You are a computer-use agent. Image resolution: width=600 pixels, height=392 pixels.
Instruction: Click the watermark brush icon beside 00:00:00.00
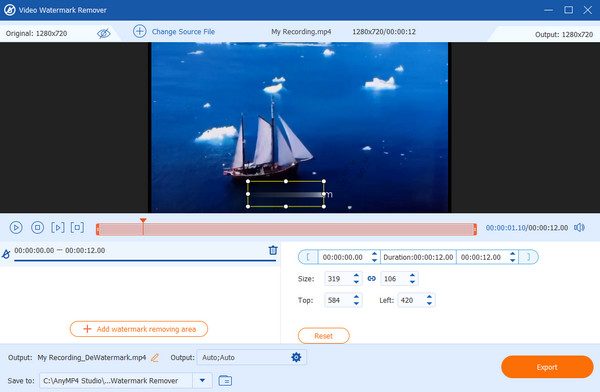tap(6, 254)
